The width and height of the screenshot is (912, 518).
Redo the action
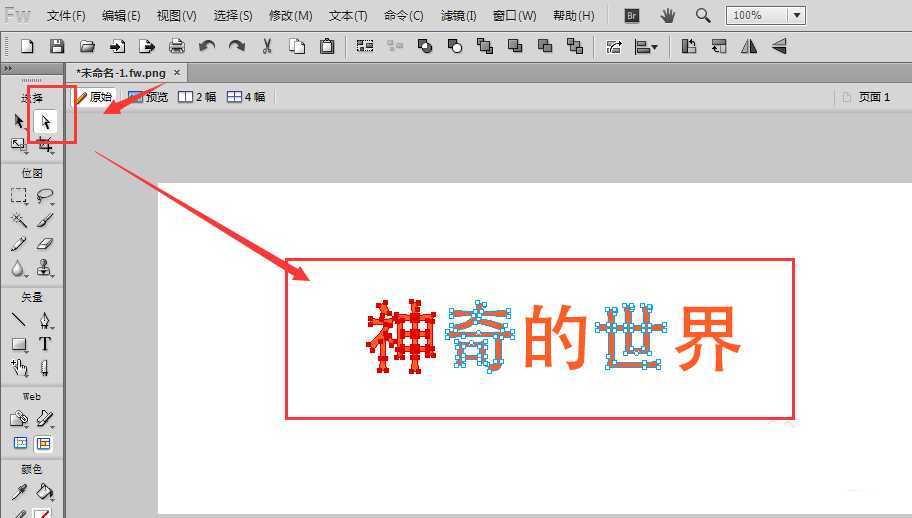coord(237,47)
